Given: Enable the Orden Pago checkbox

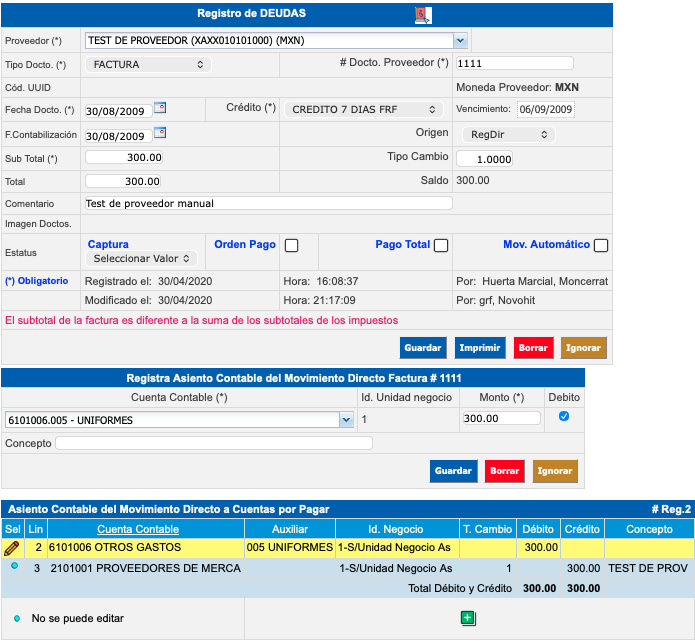Looking at the screenshot, I should [292, 245].
